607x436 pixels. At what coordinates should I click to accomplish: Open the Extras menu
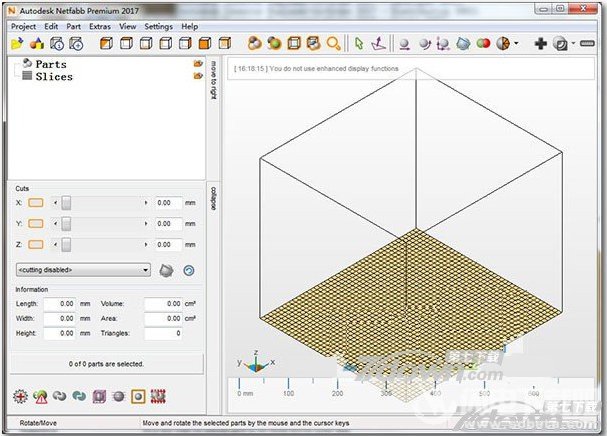pos(99,26)
